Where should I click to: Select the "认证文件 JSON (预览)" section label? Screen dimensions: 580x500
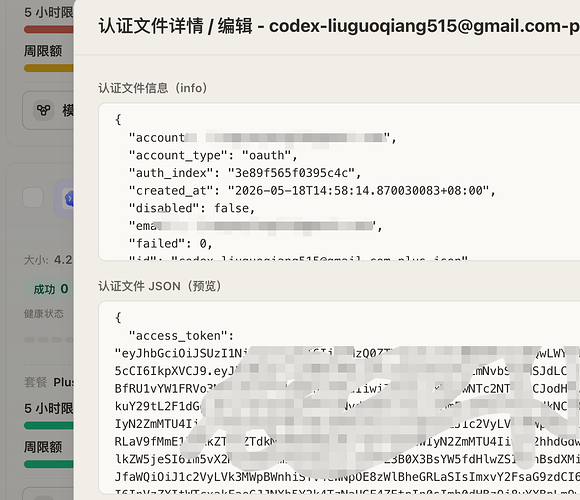pyautogui.click(x=159, y=286)
